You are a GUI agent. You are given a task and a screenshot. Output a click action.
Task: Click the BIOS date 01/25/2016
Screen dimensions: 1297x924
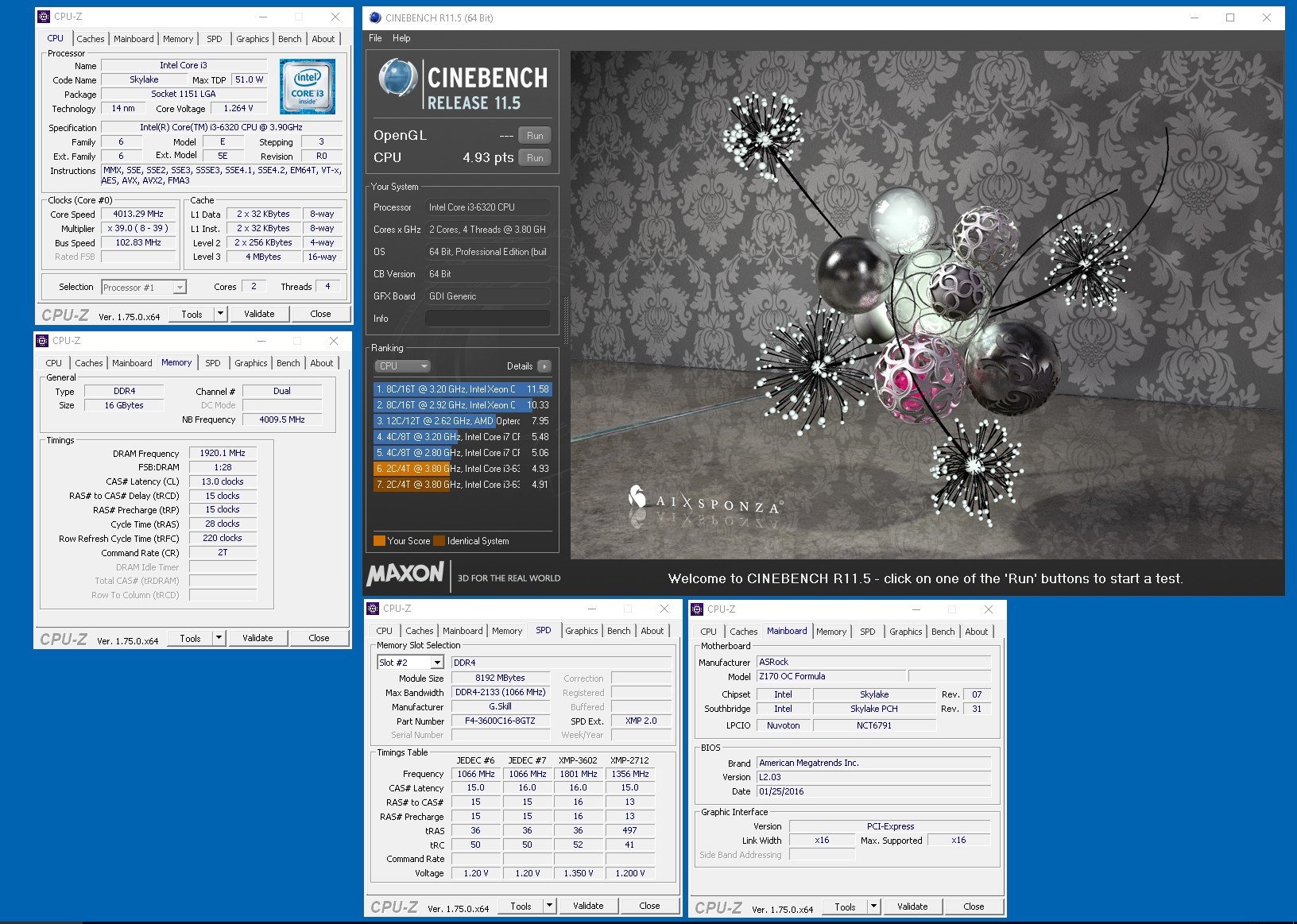click(x=873, y=791)
